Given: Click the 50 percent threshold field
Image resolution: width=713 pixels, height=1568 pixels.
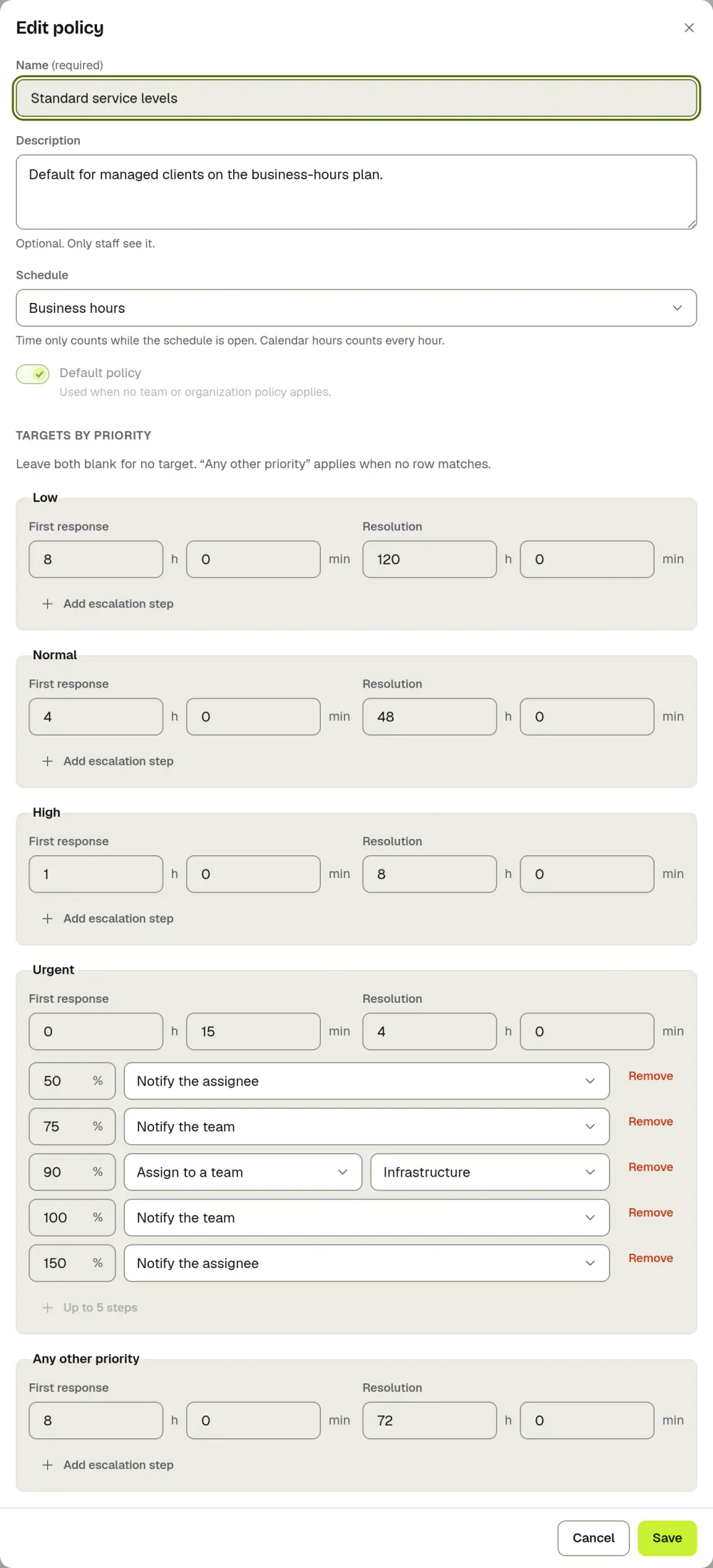Looking at the screenshot, I should click(72, 1081).
